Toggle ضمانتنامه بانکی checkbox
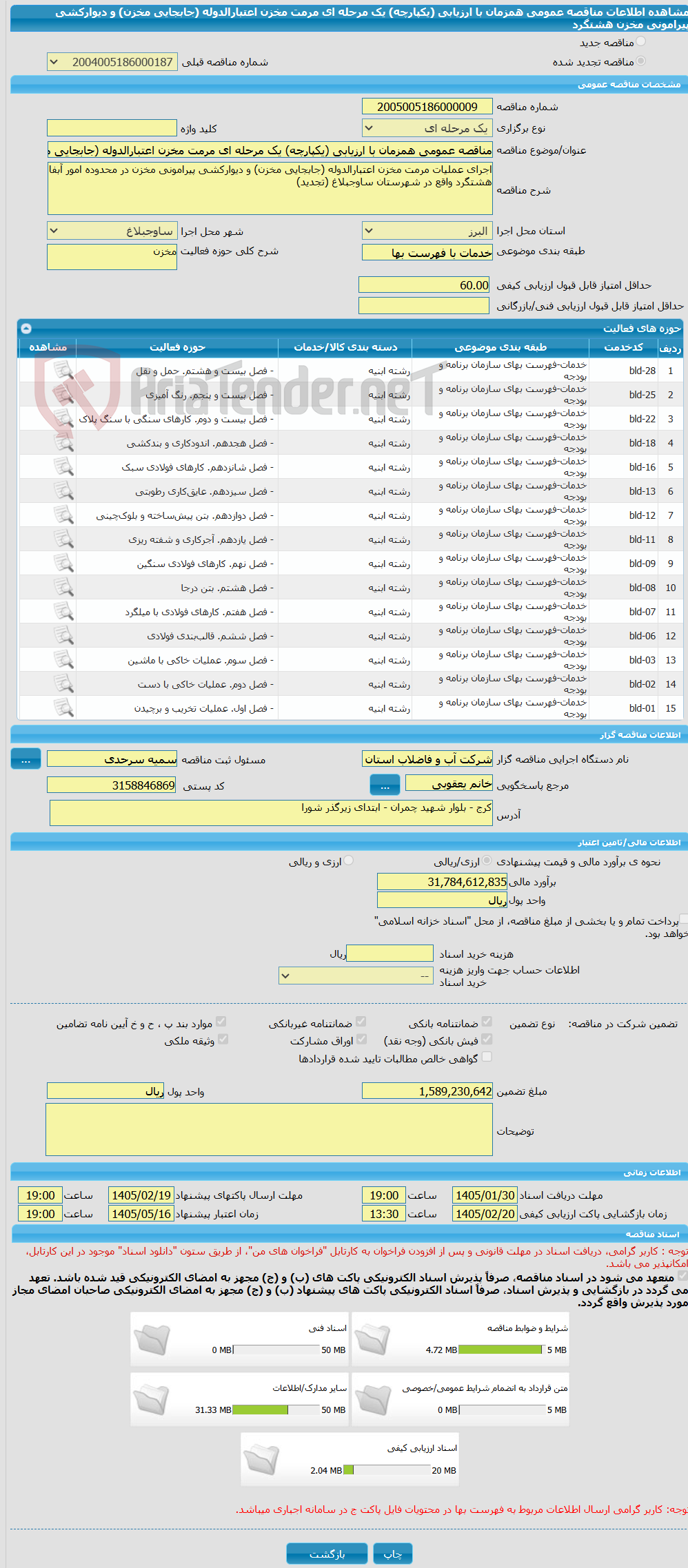Image resolution: width=688 pixels, height=1568 pixels. coord(487,1022)
